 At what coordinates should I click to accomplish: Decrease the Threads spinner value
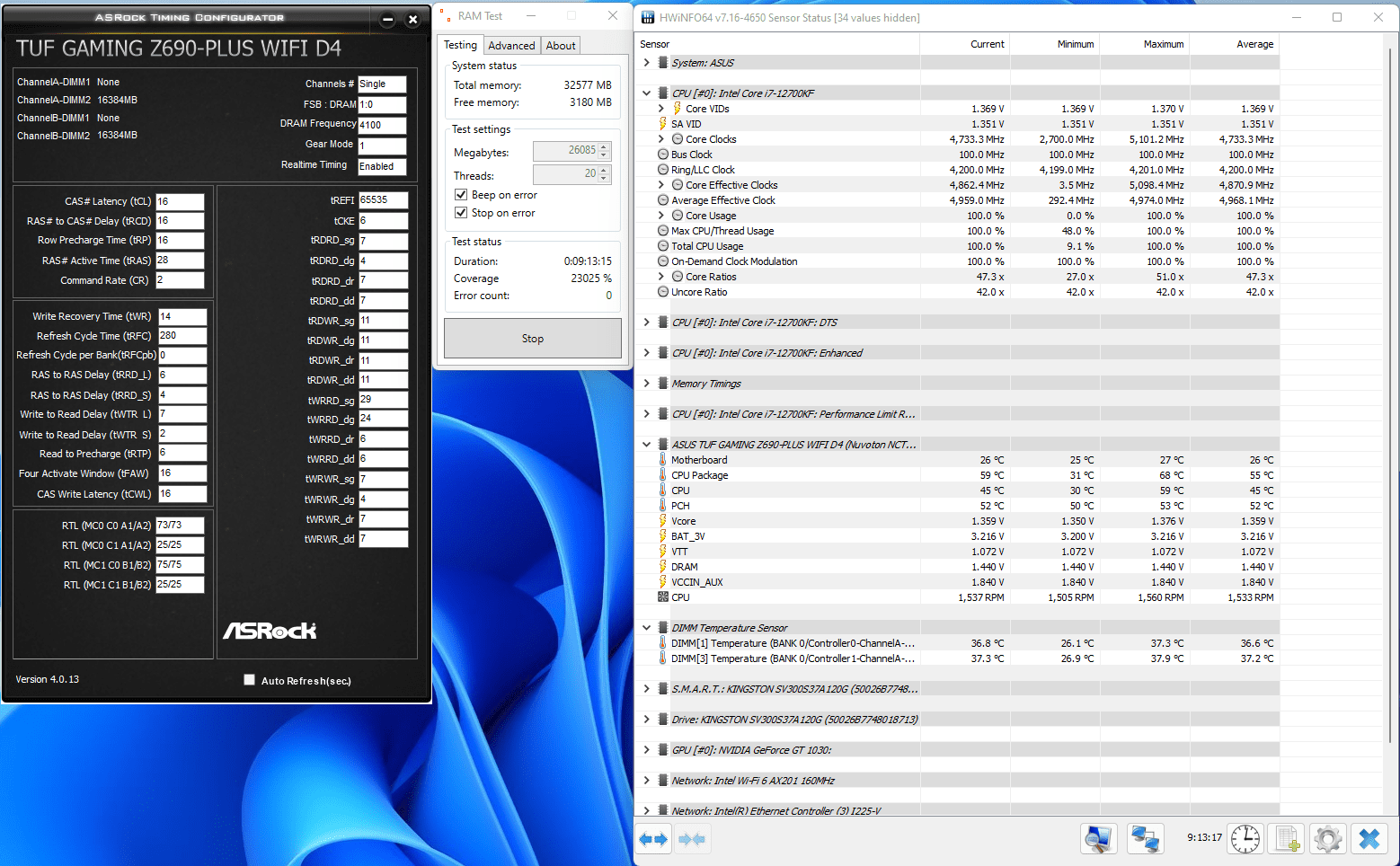[x=605, y=178]
